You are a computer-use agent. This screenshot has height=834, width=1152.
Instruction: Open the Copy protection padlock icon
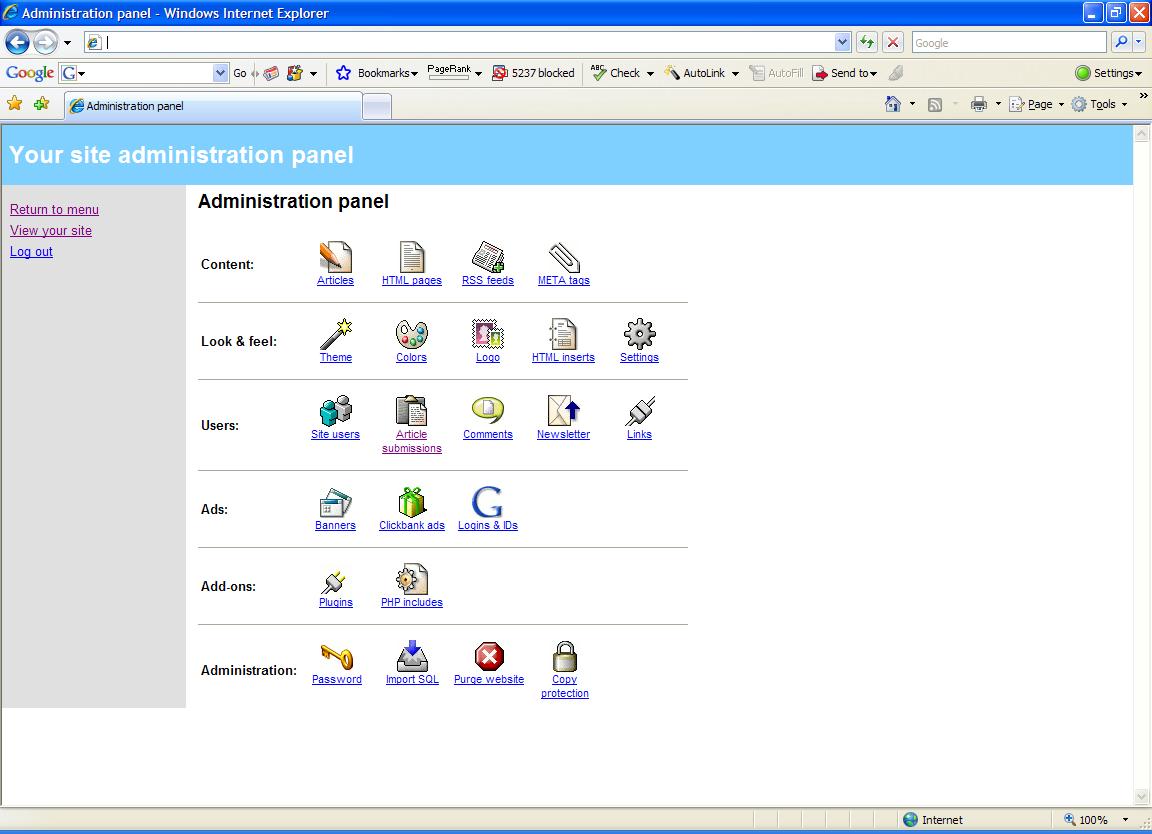click(x=564, y=656)
